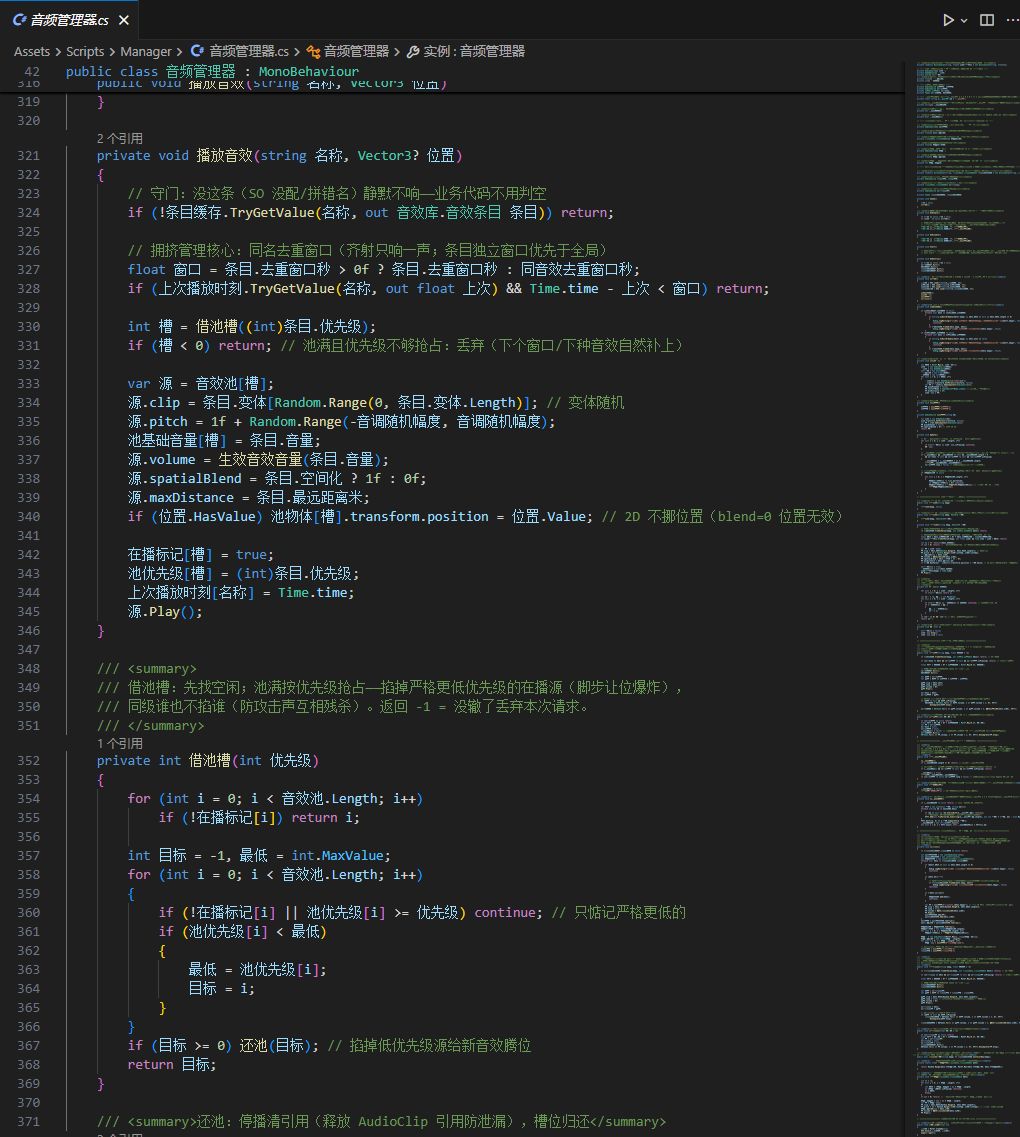The height and width of the screenshot is (1137, 1020).
Task: Select the 音频管理器.cs tab
Action: tap(69, 20)
